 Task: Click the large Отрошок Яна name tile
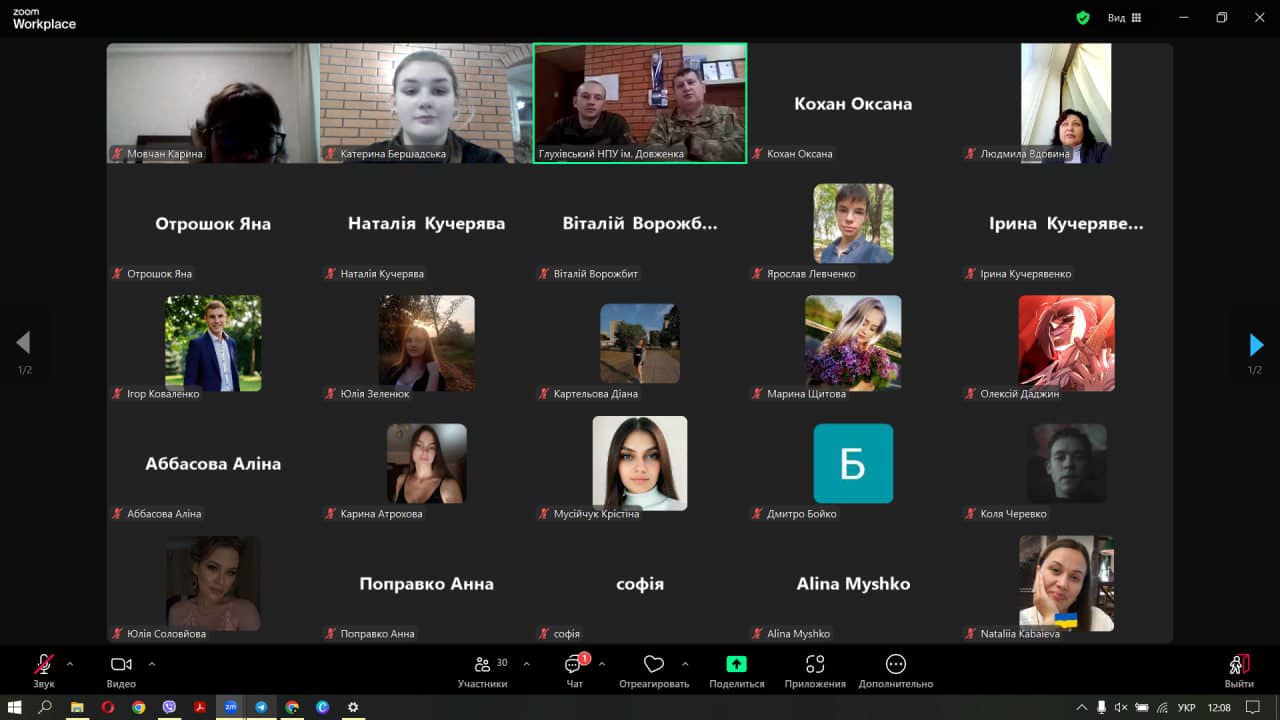(213, 223)
